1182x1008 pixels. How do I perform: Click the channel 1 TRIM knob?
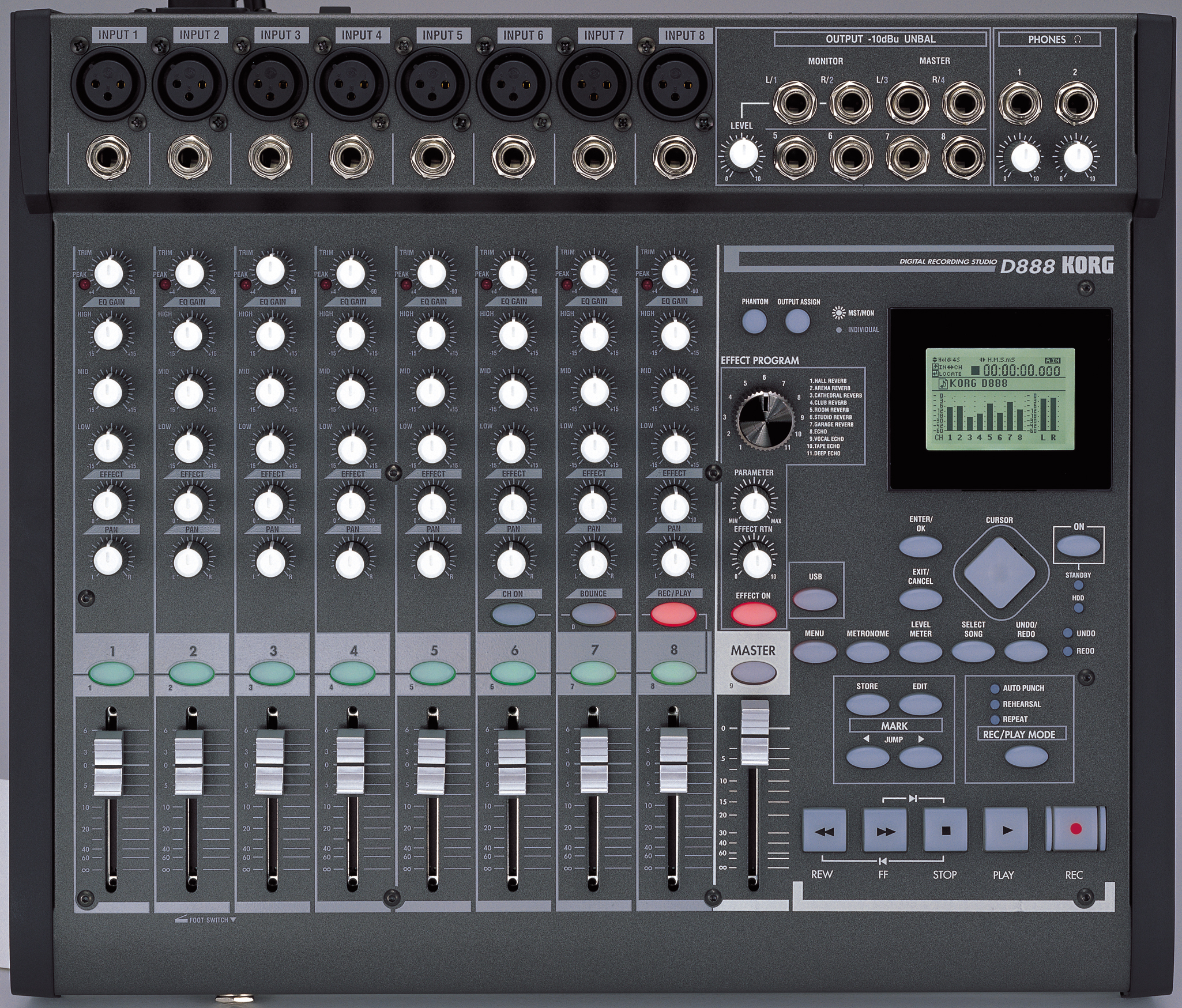[110, 272]
